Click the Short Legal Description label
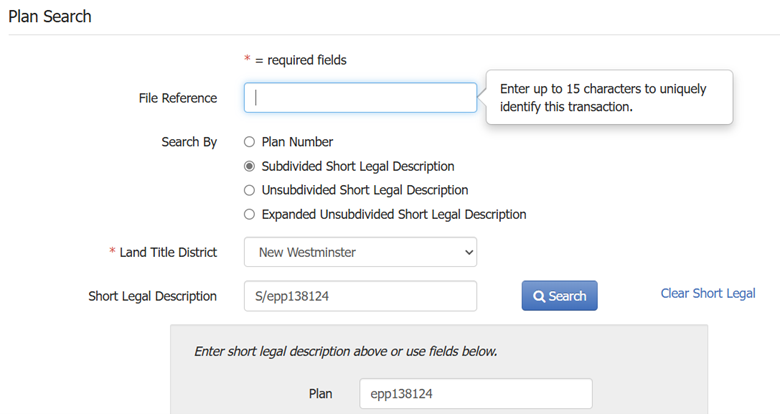This screenshot has width=780, height=414. [x=152, y=296]
